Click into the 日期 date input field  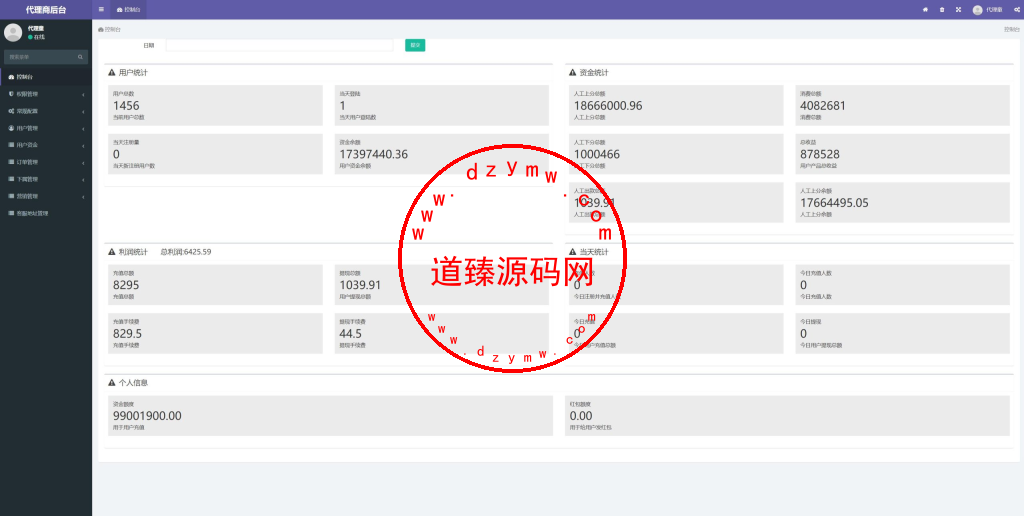[x=280, y=45]
